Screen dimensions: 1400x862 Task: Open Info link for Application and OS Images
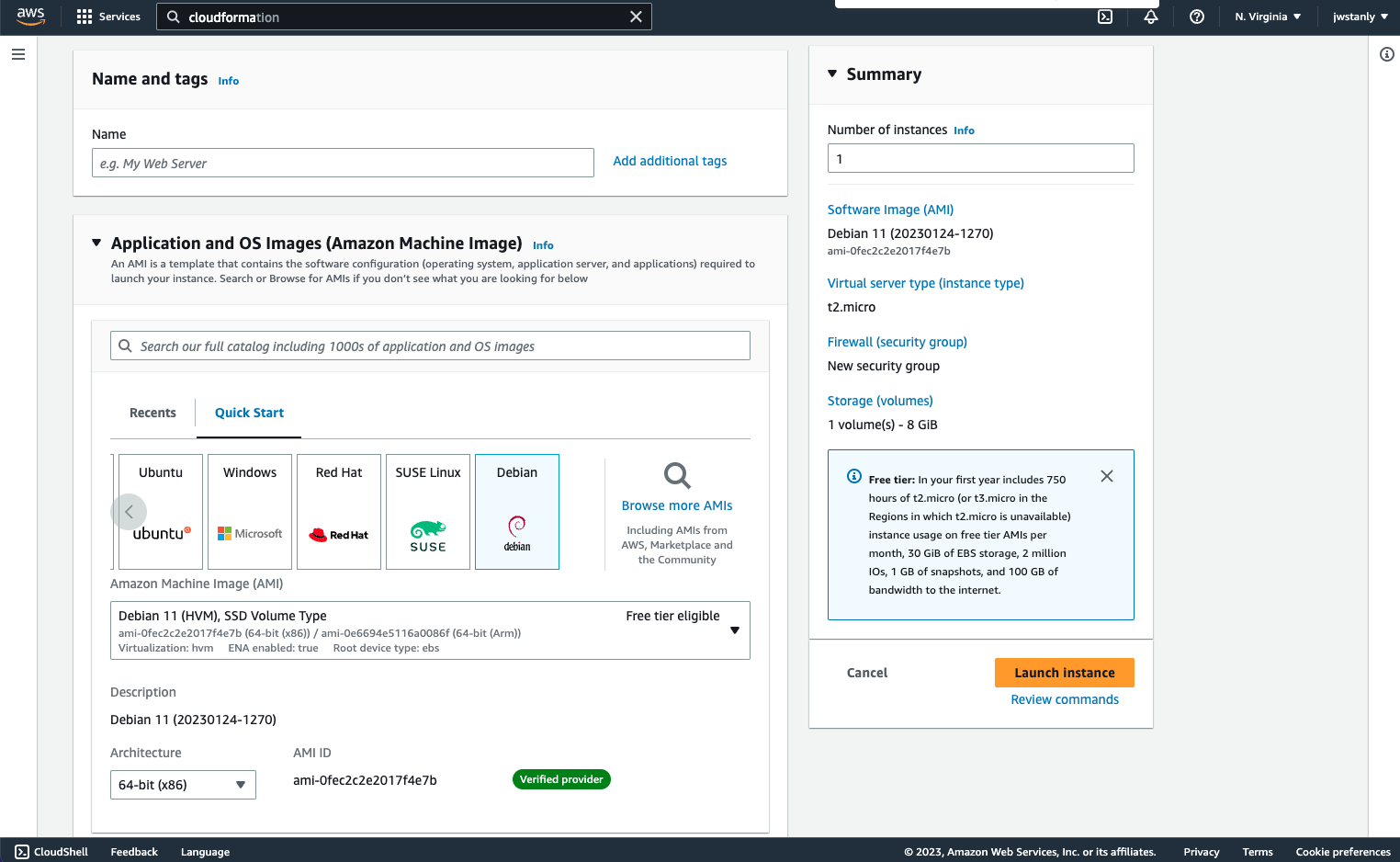tap(543, 245)
